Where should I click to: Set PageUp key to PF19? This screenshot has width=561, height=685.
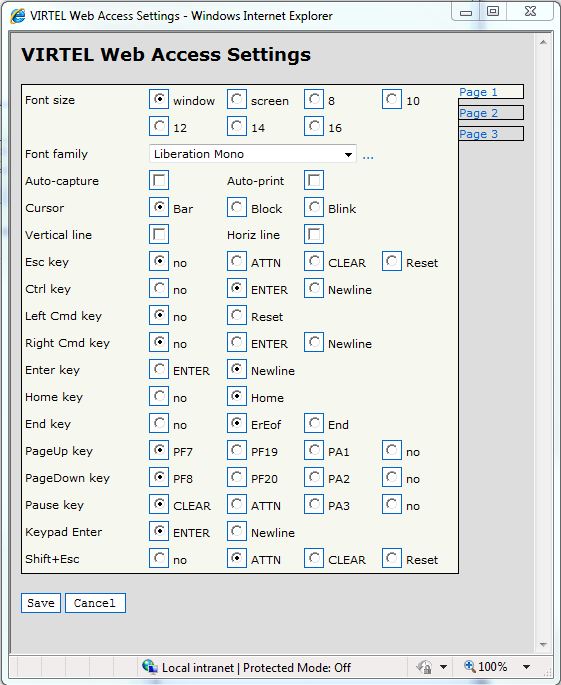tap(236, 450)
